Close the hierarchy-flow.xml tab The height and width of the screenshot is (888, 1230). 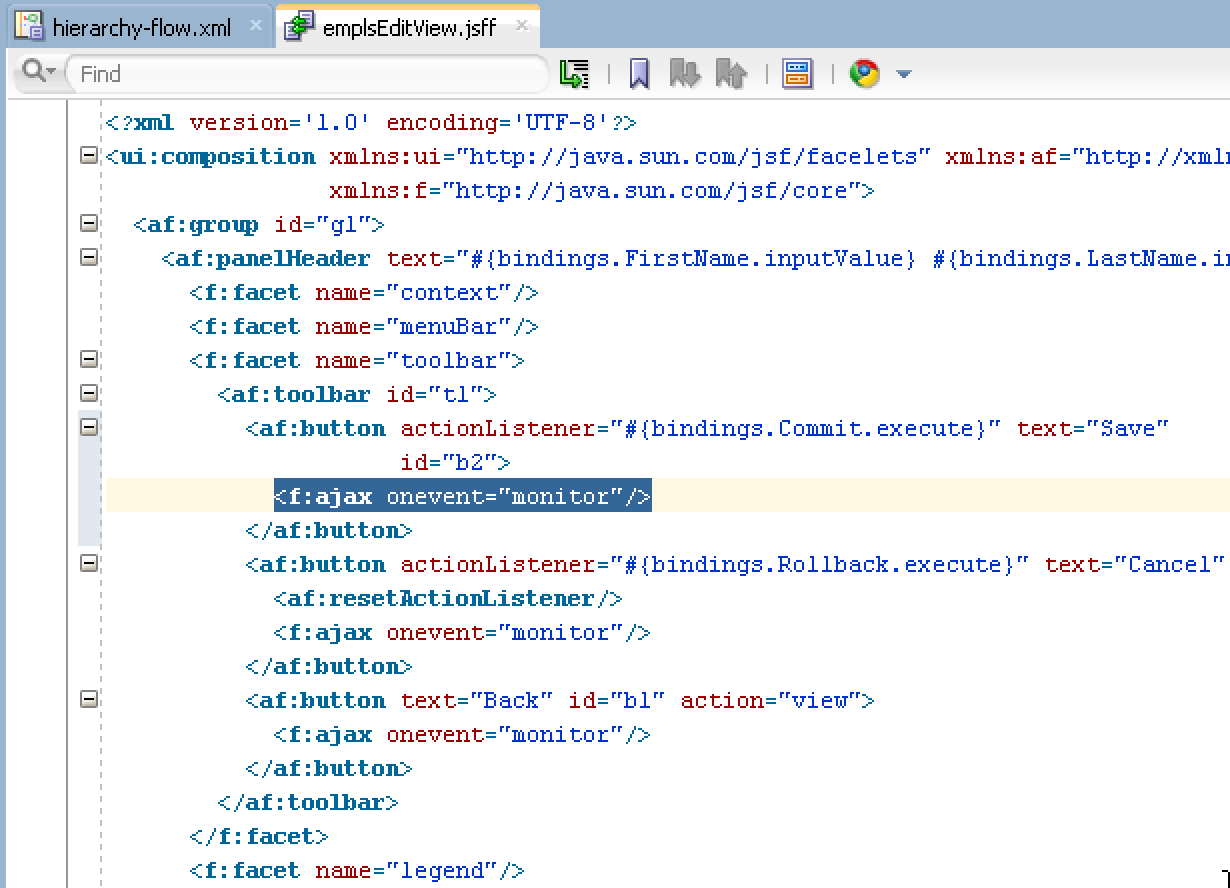[255, 26]
